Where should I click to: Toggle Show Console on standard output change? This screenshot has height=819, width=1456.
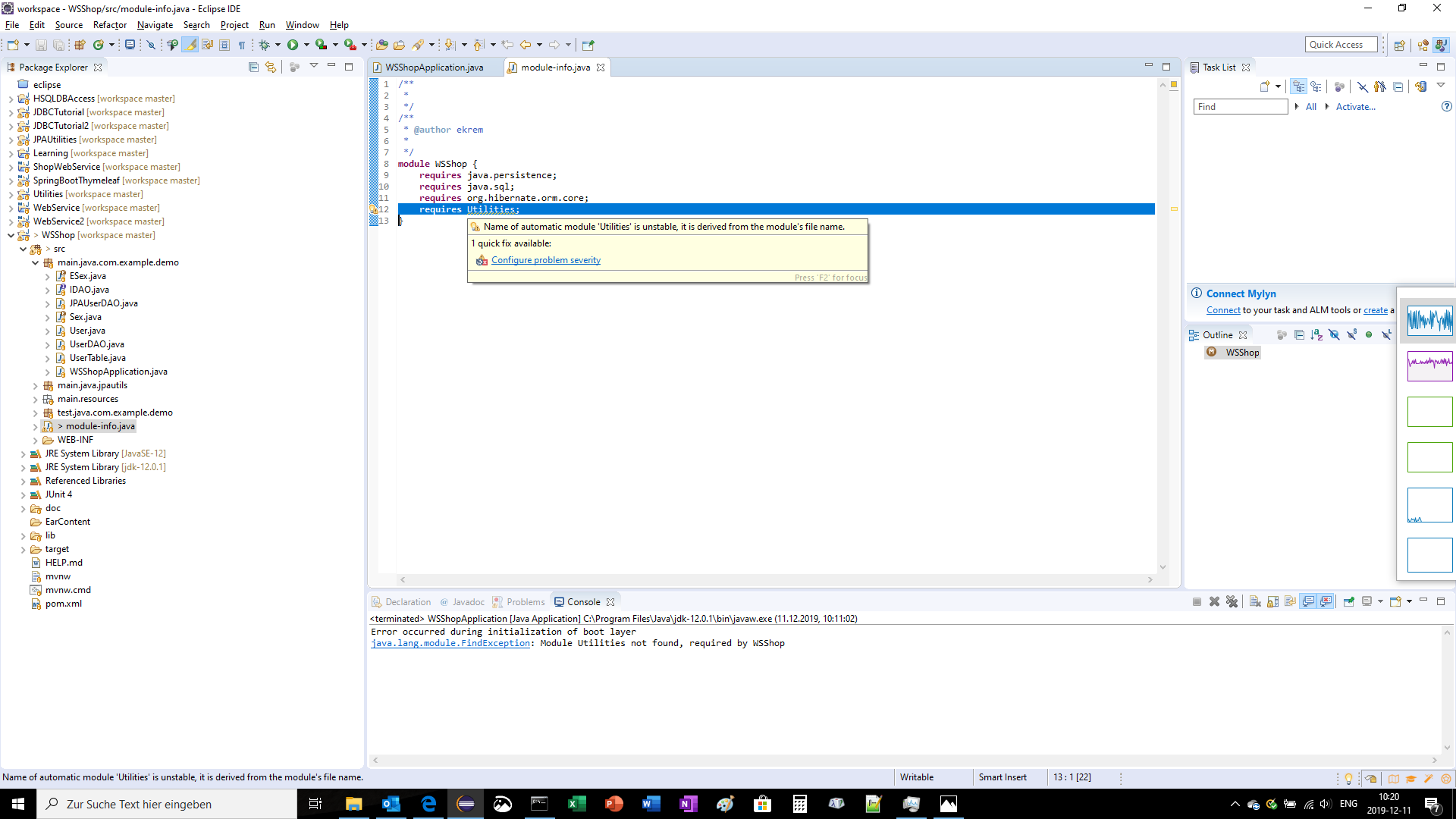click(1308, 601)
